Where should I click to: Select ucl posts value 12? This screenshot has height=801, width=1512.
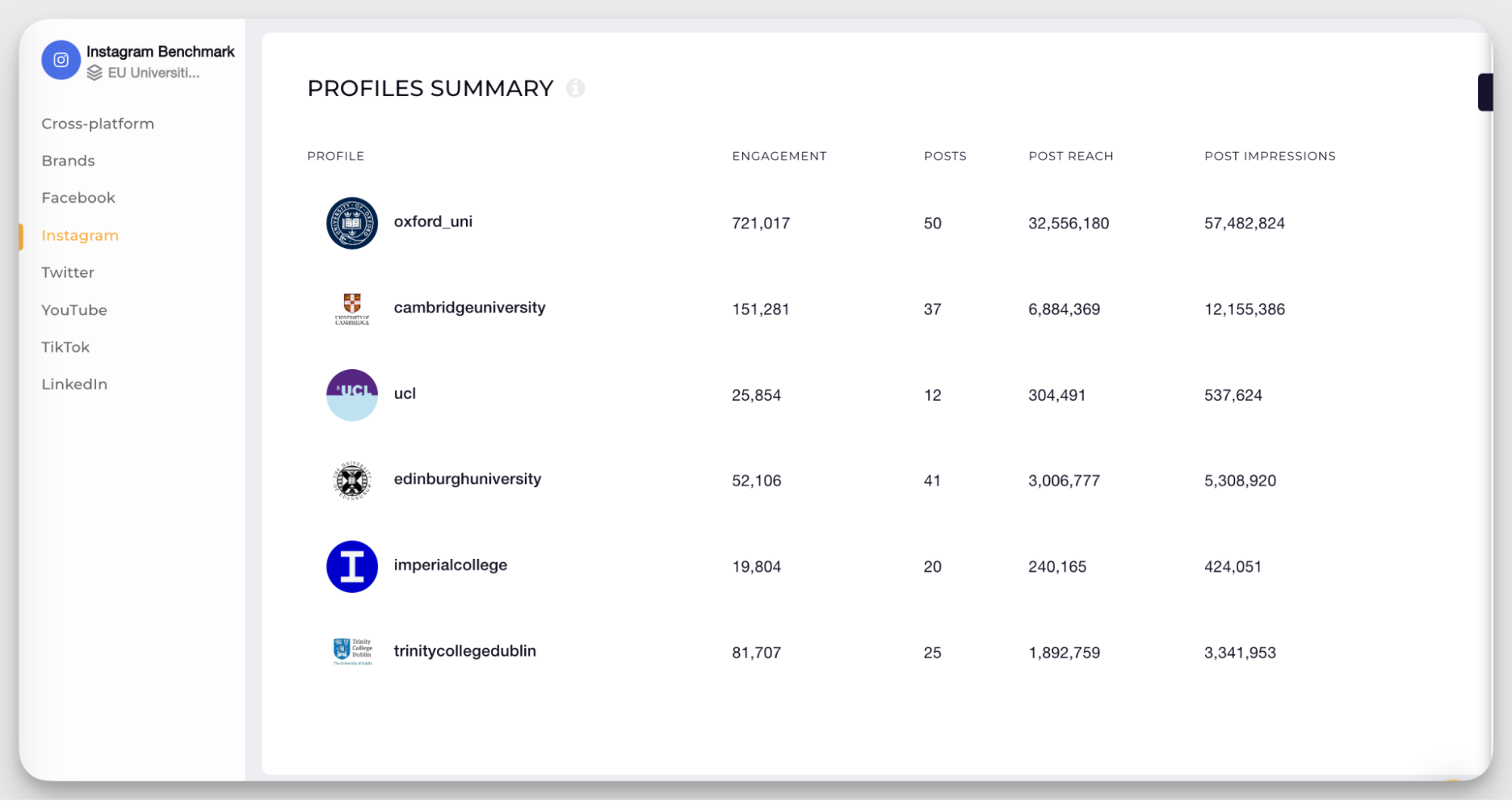click(x=933, y=395)
